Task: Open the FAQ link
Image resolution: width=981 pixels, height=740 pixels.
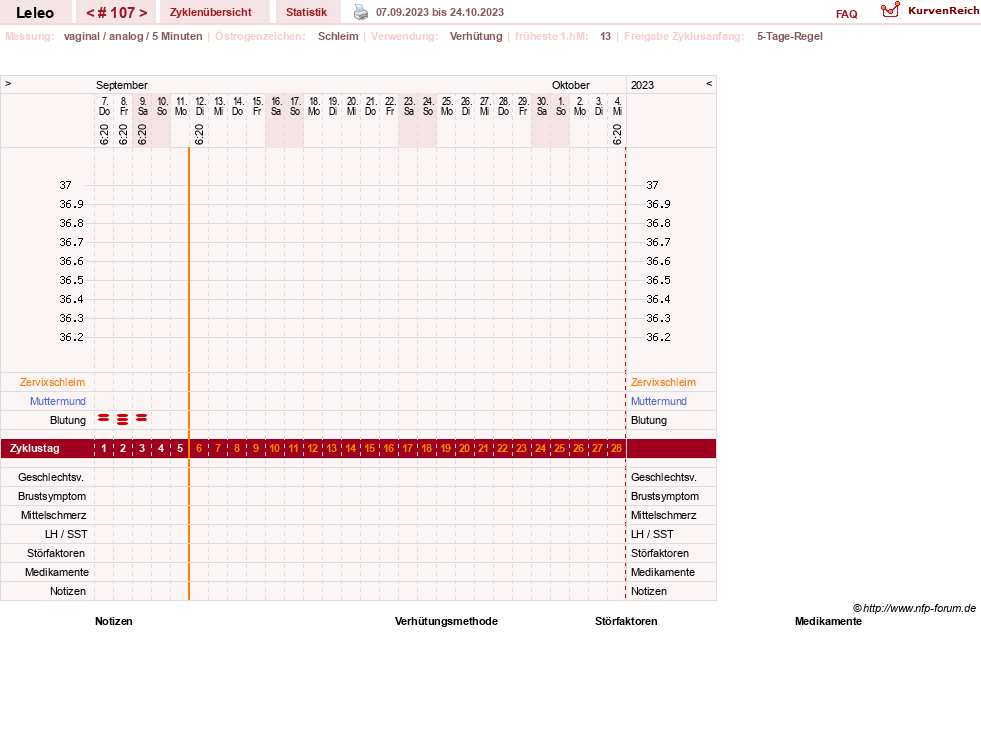Action: [x=846, y=14]
